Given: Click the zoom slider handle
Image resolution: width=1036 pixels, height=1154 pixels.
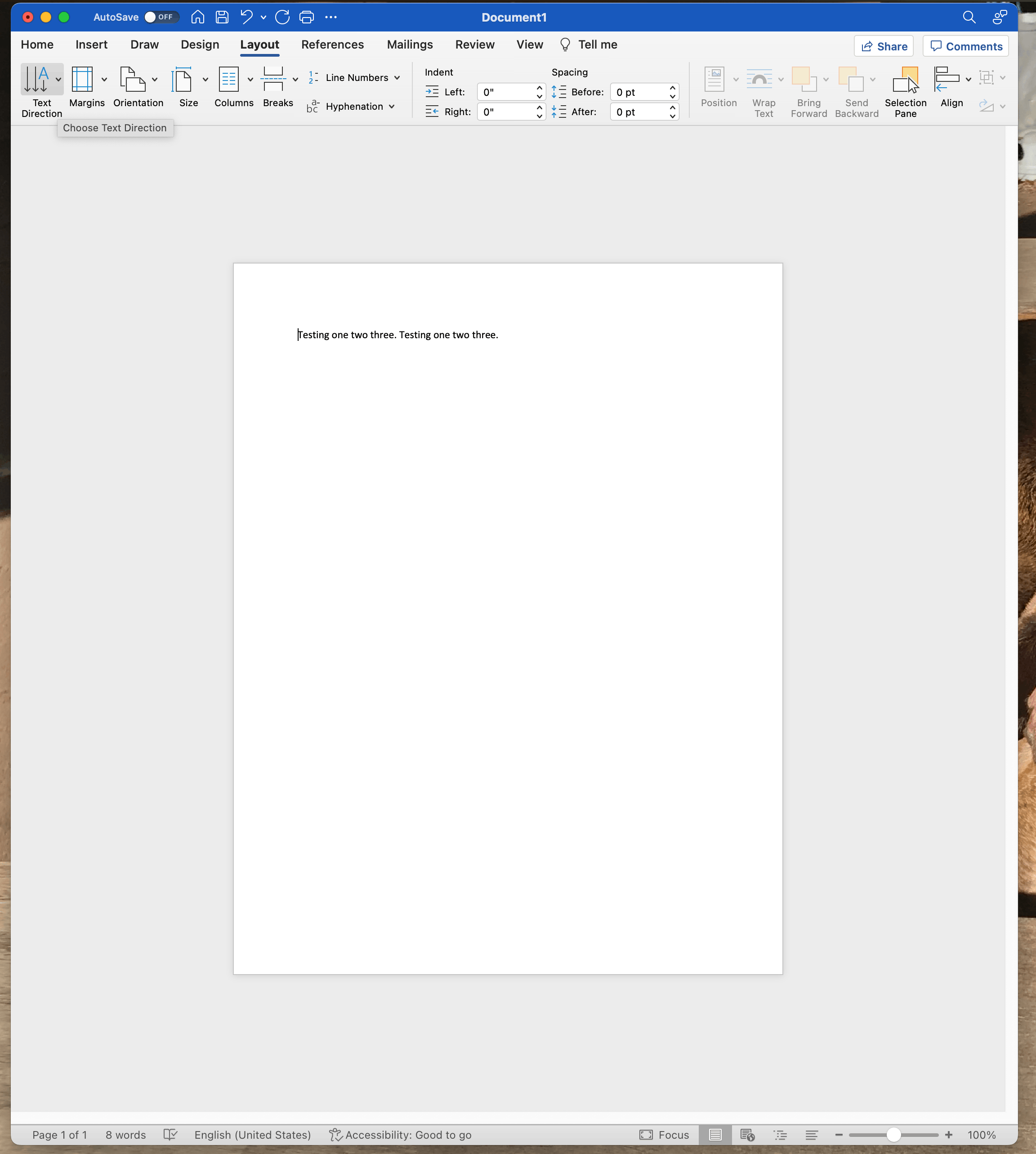Looking at the screenshot, I should click(x=893, y=1135).
